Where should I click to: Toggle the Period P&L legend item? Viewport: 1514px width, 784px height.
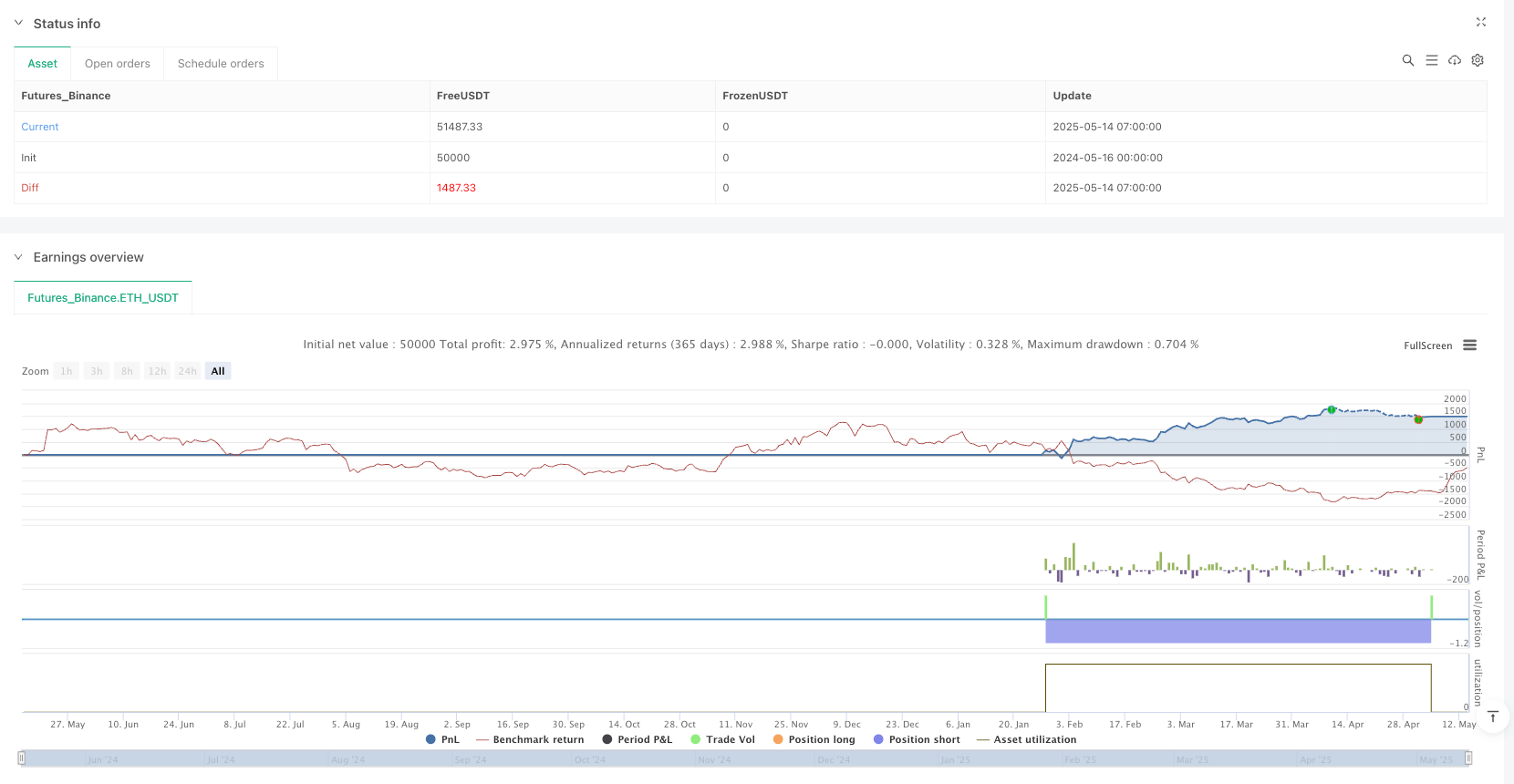click(x=637, y=739)
